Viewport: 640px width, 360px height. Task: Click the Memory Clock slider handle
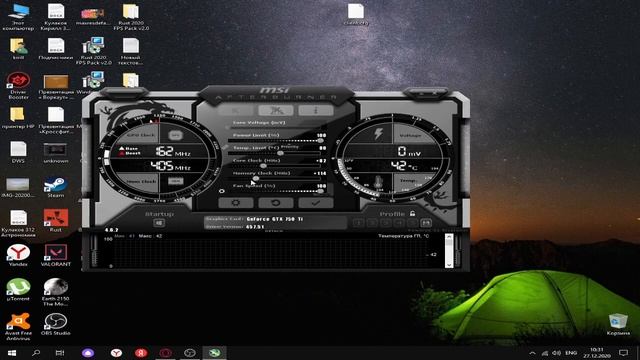point(256,178)
